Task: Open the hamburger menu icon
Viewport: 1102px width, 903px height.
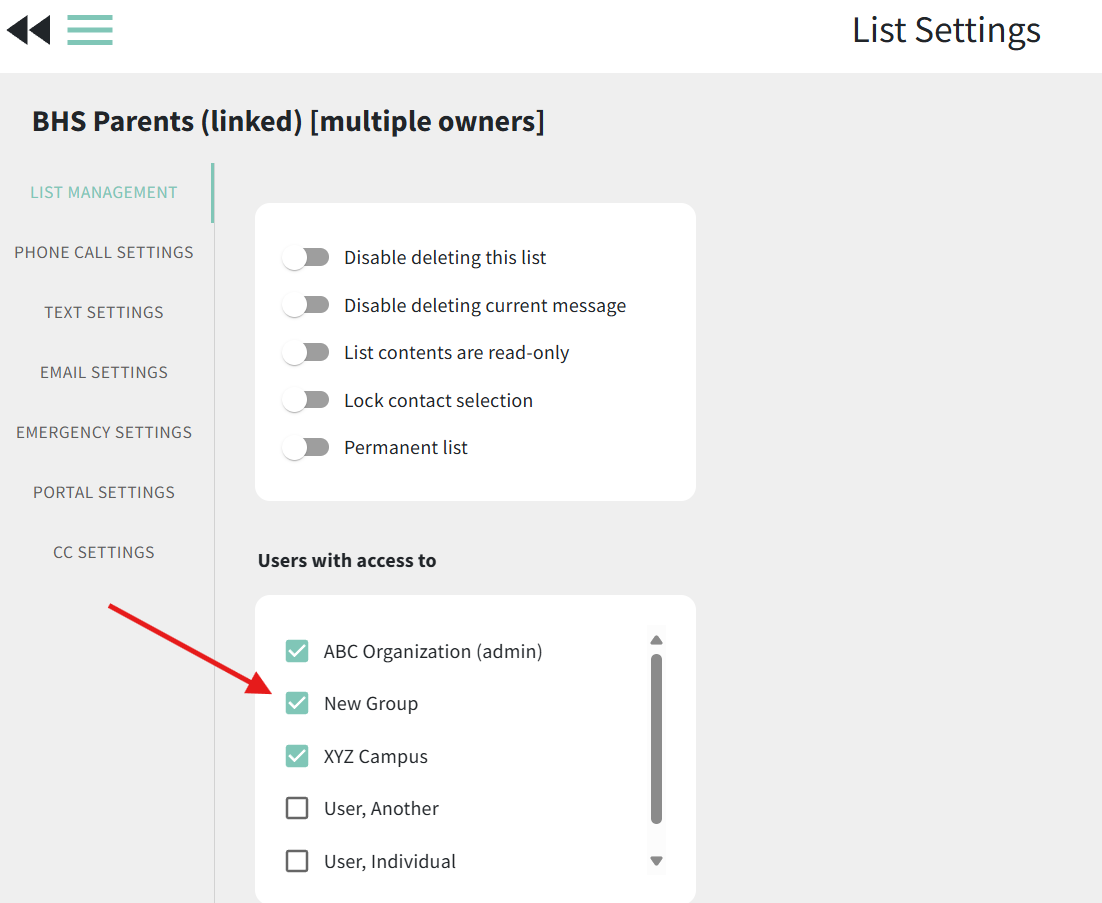Action: (x=90, y=30)
